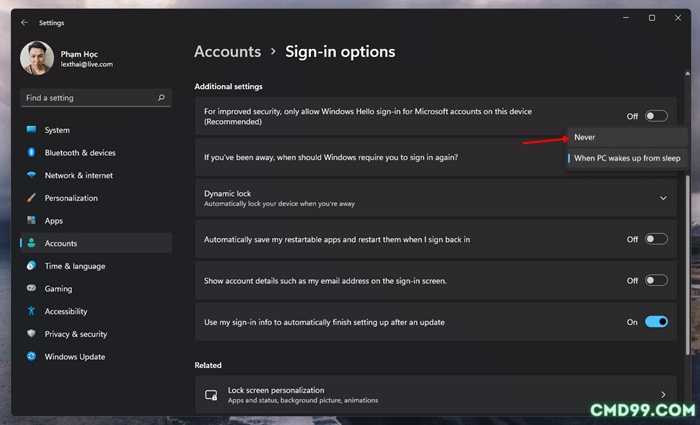Close the Settings window
Screen dimensions: 700x425
click(678, 18)
